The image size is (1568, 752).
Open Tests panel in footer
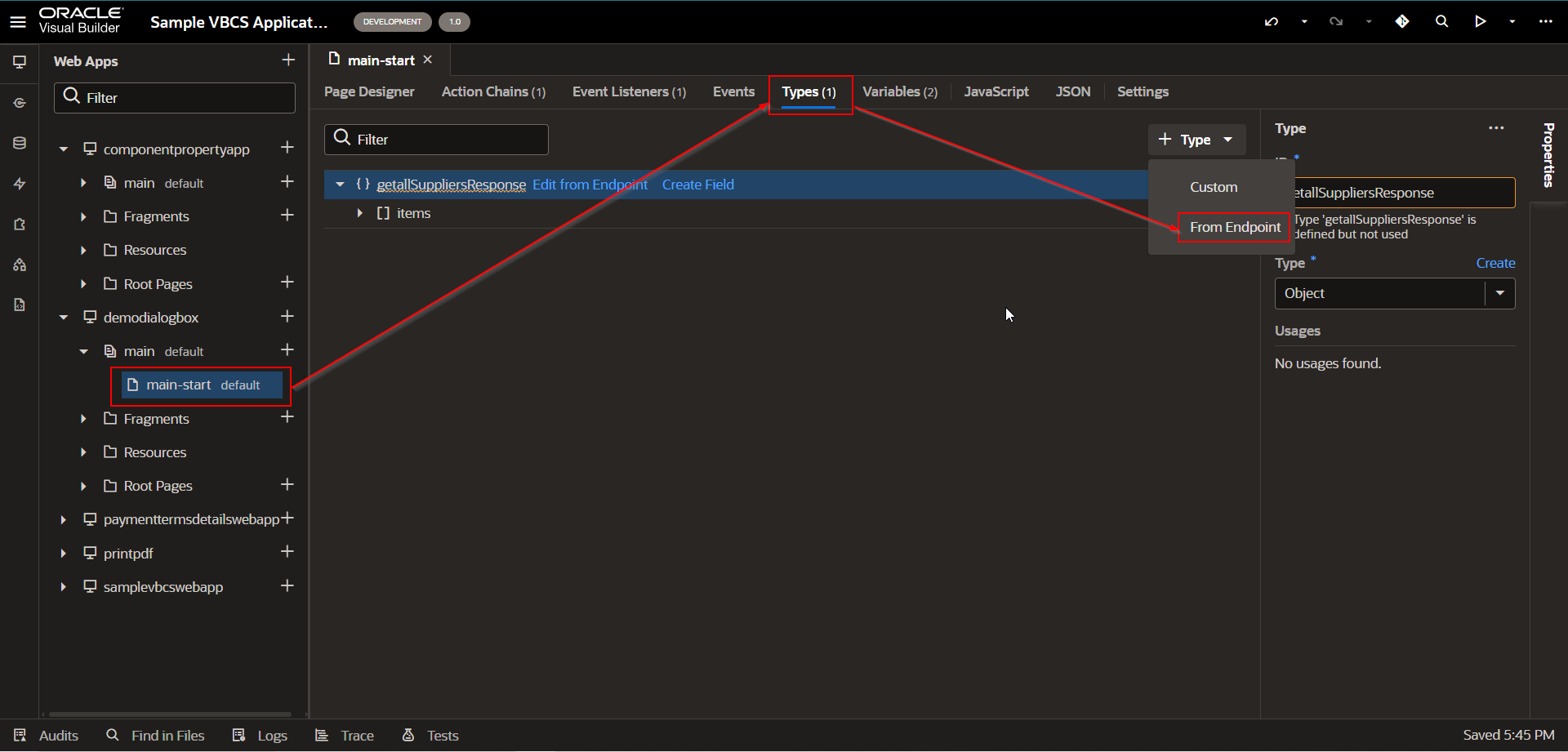coord(430,736)
